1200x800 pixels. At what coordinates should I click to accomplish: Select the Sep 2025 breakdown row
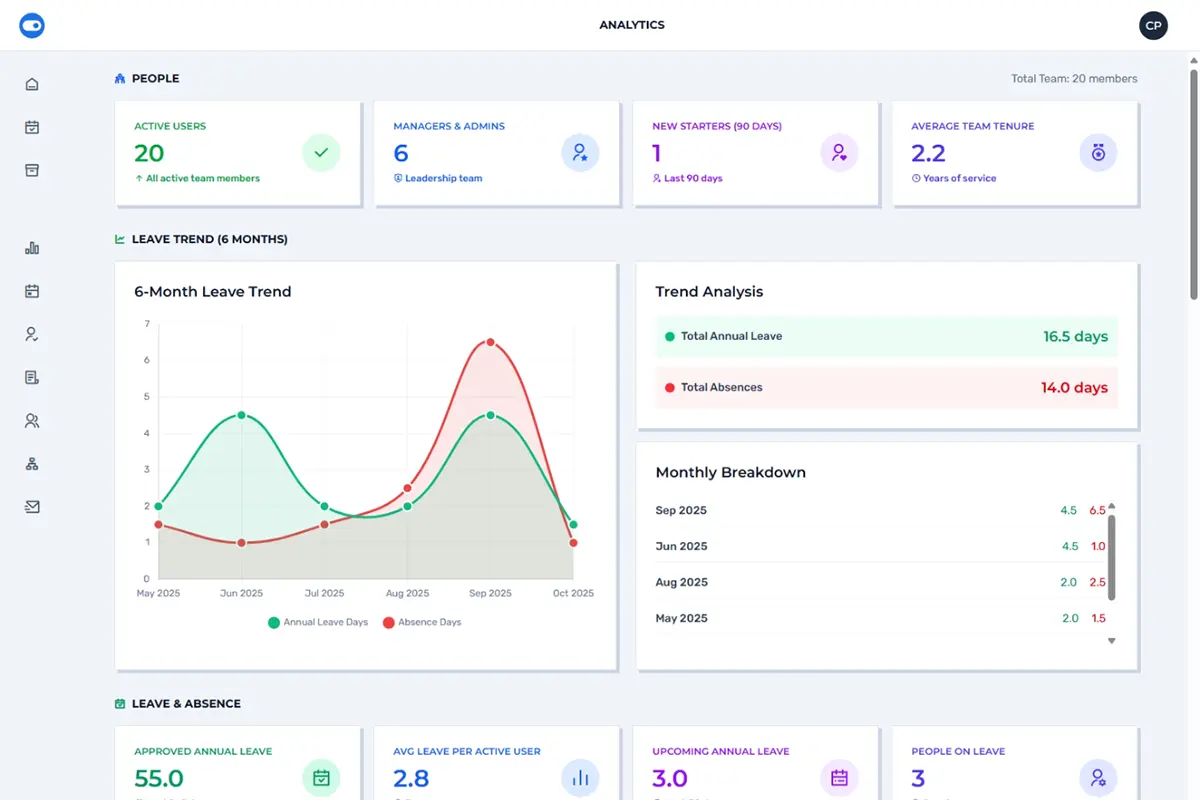point(880,510)
